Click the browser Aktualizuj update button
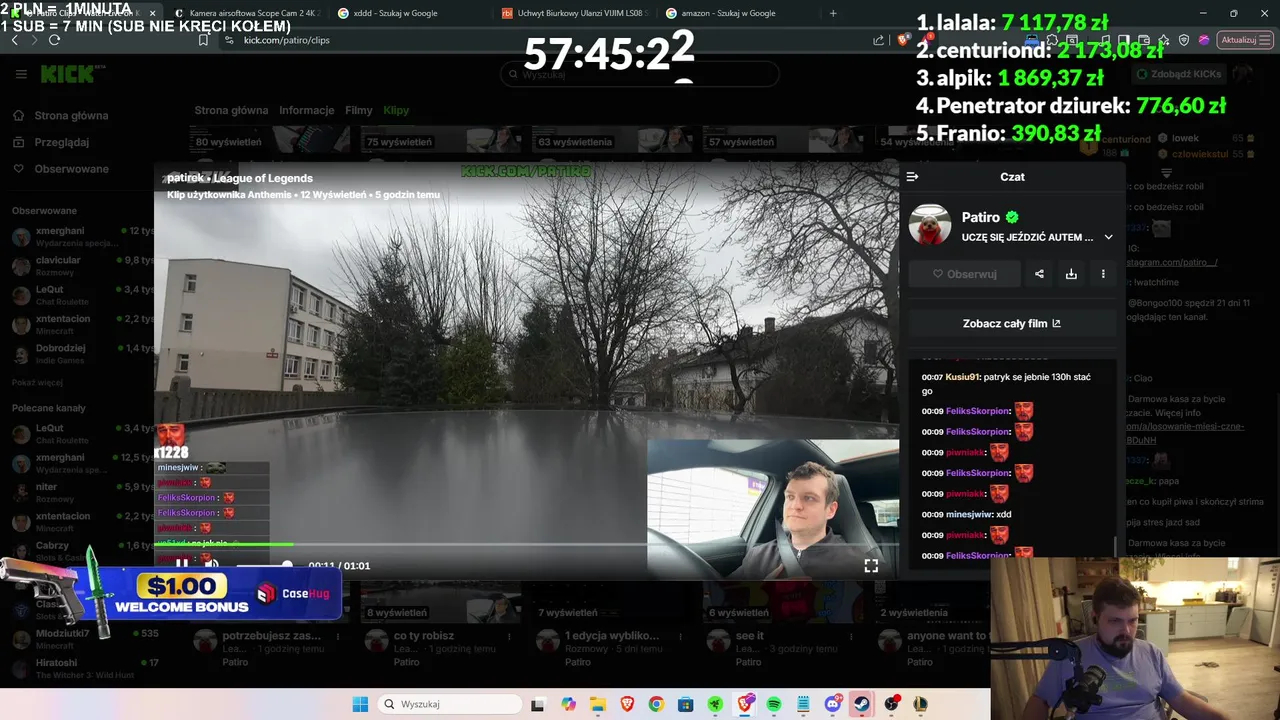This screenshot has width=1280, height=720. (1244, 40)
